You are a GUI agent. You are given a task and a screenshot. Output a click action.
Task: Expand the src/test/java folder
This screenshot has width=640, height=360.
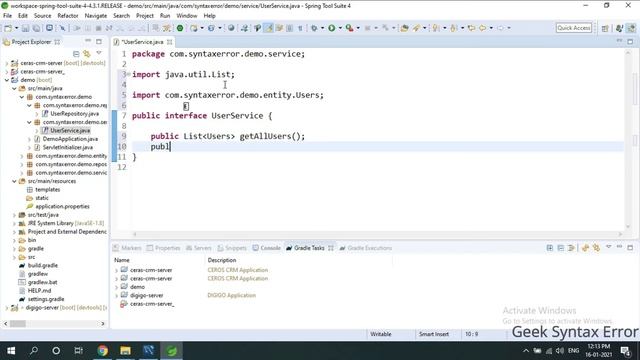[x=14, y=215]
